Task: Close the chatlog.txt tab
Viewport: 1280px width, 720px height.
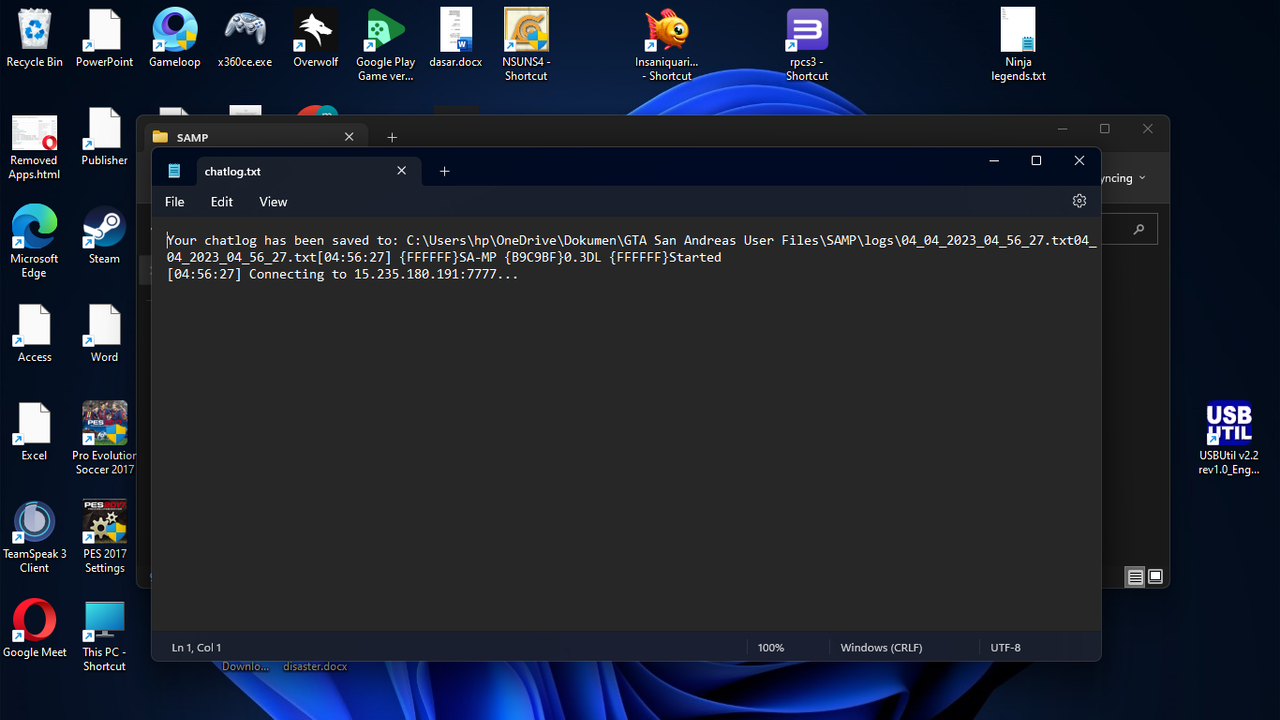Action: click(x=401, y=171)
